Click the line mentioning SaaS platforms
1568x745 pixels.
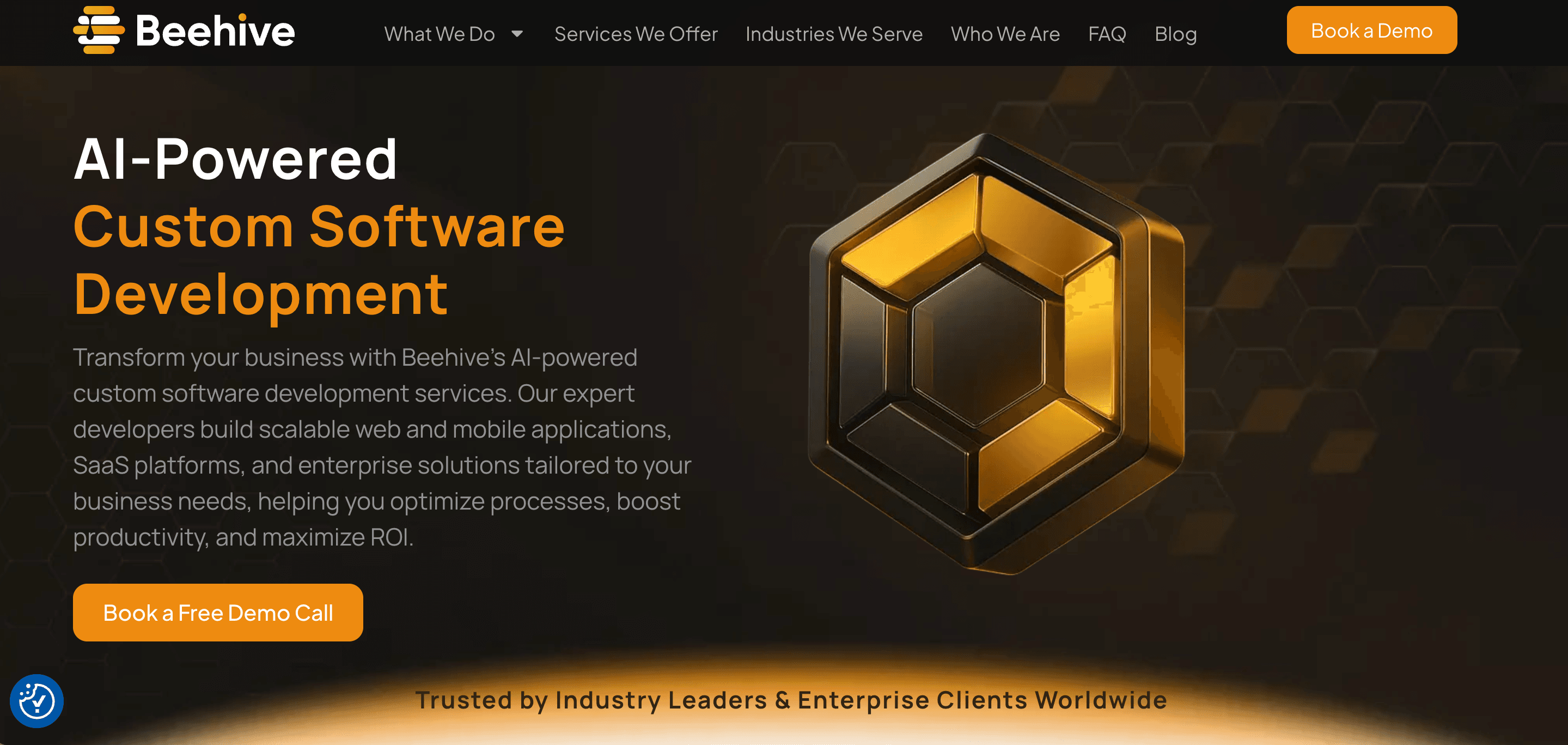[382, 465]
